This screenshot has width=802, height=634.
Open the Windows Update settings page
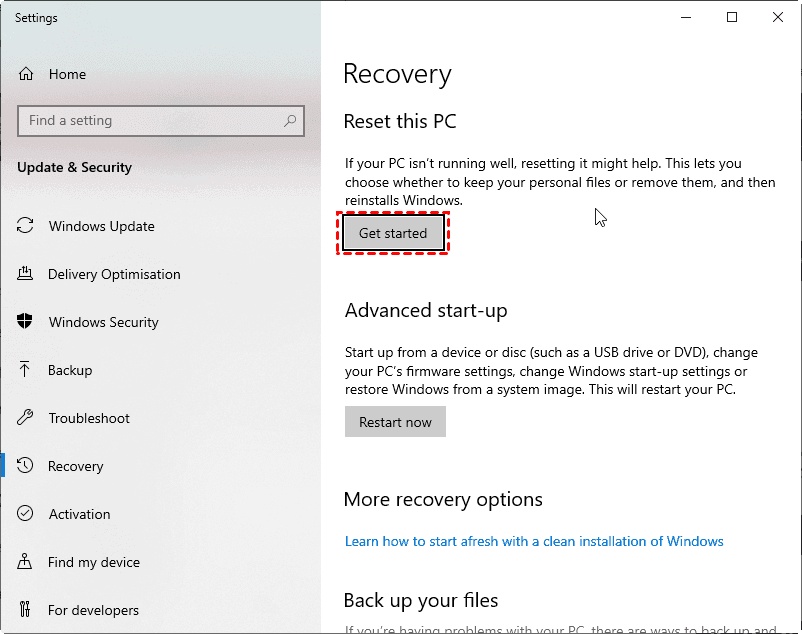pos(101,226)
